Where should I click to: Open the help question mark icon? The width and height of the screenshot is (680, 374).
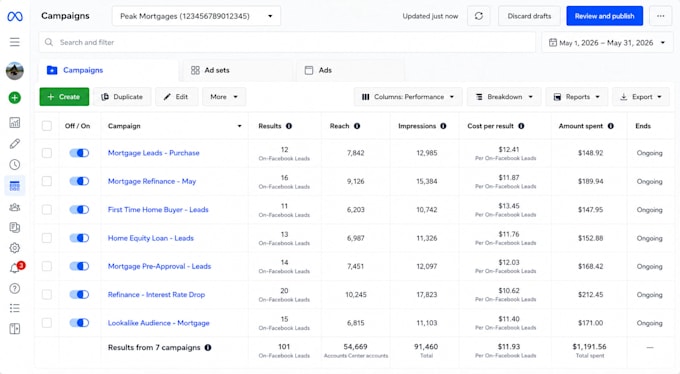point(15,289)
